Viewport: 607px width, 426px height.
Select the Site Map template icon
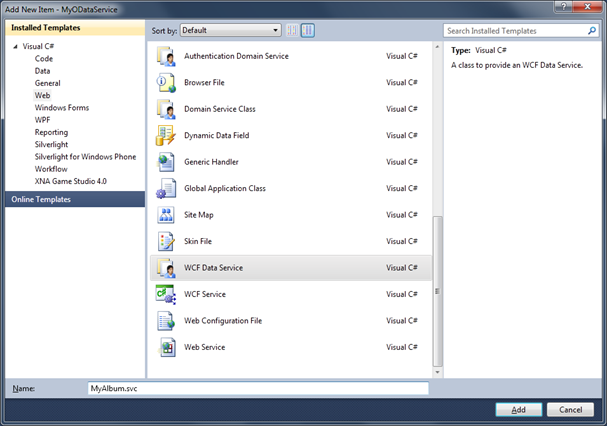[166, 215]
